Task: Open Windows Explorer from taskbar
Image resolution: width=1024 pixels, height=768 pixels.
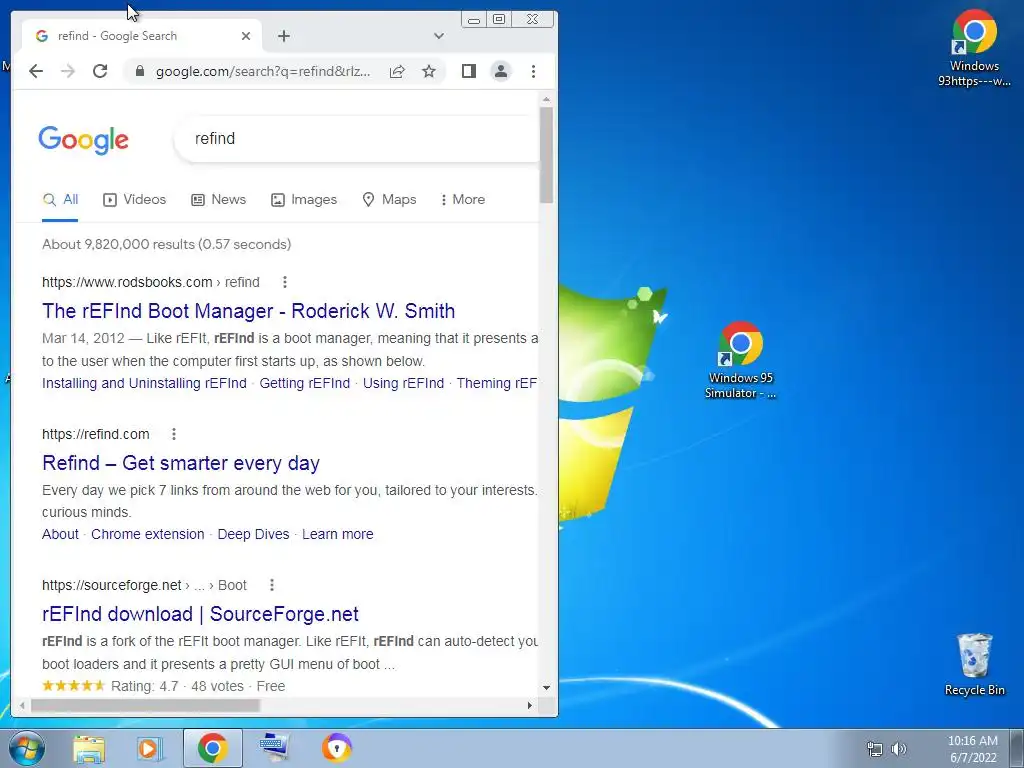Action: tap(89, 748)
